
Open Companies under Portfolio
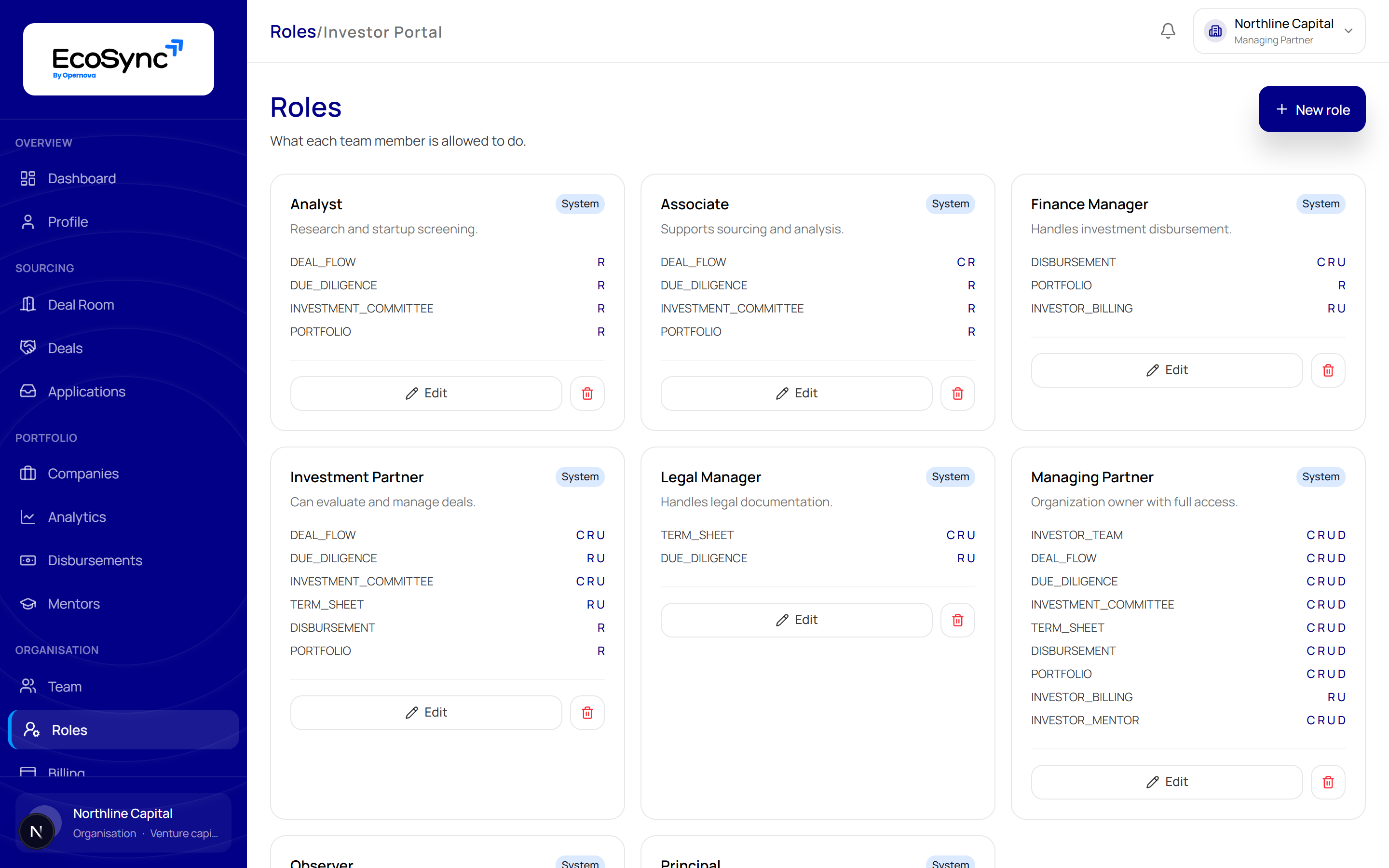point(123,474)
